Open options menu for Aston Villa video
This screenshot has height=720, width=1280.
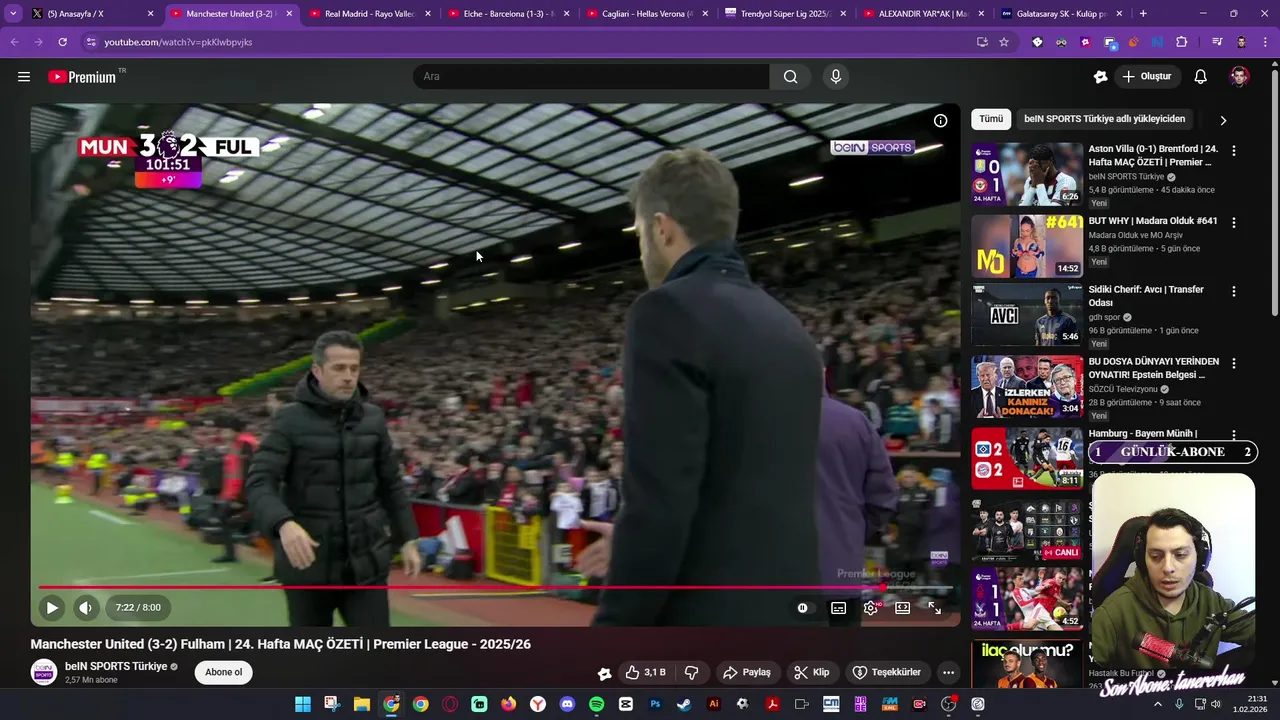click(x=1233, y=151)
